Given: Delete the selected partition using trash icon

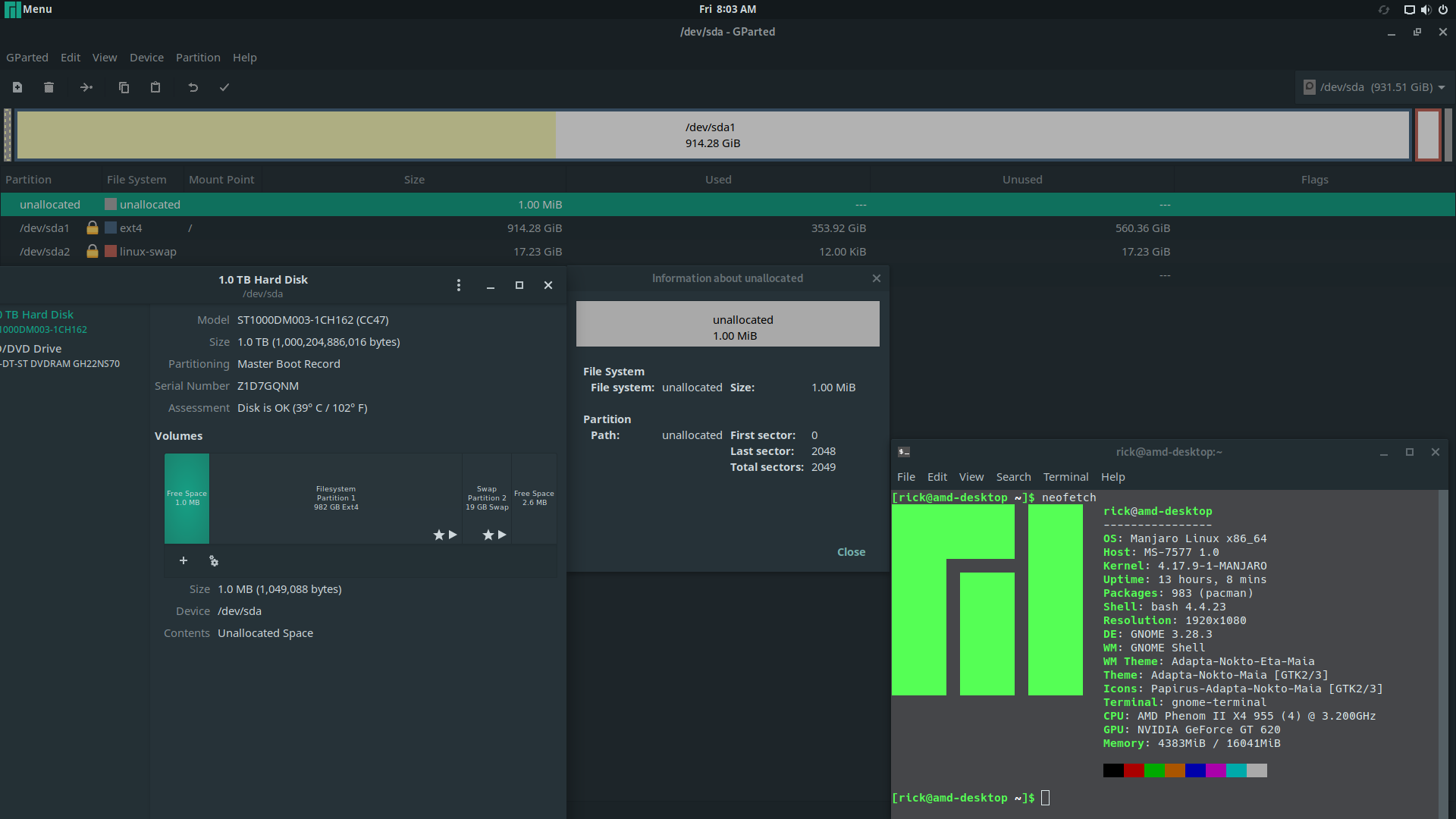Looking at the screenshot, I should [x=49, y=87].
